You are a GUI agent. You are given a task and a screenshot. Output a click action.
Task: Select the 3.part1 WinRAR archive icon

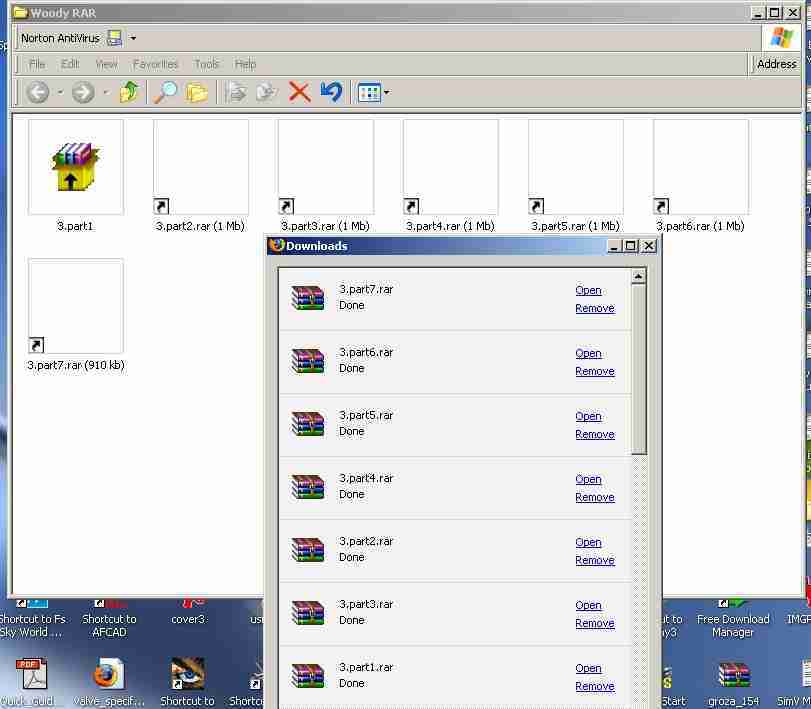click(76, 168)
